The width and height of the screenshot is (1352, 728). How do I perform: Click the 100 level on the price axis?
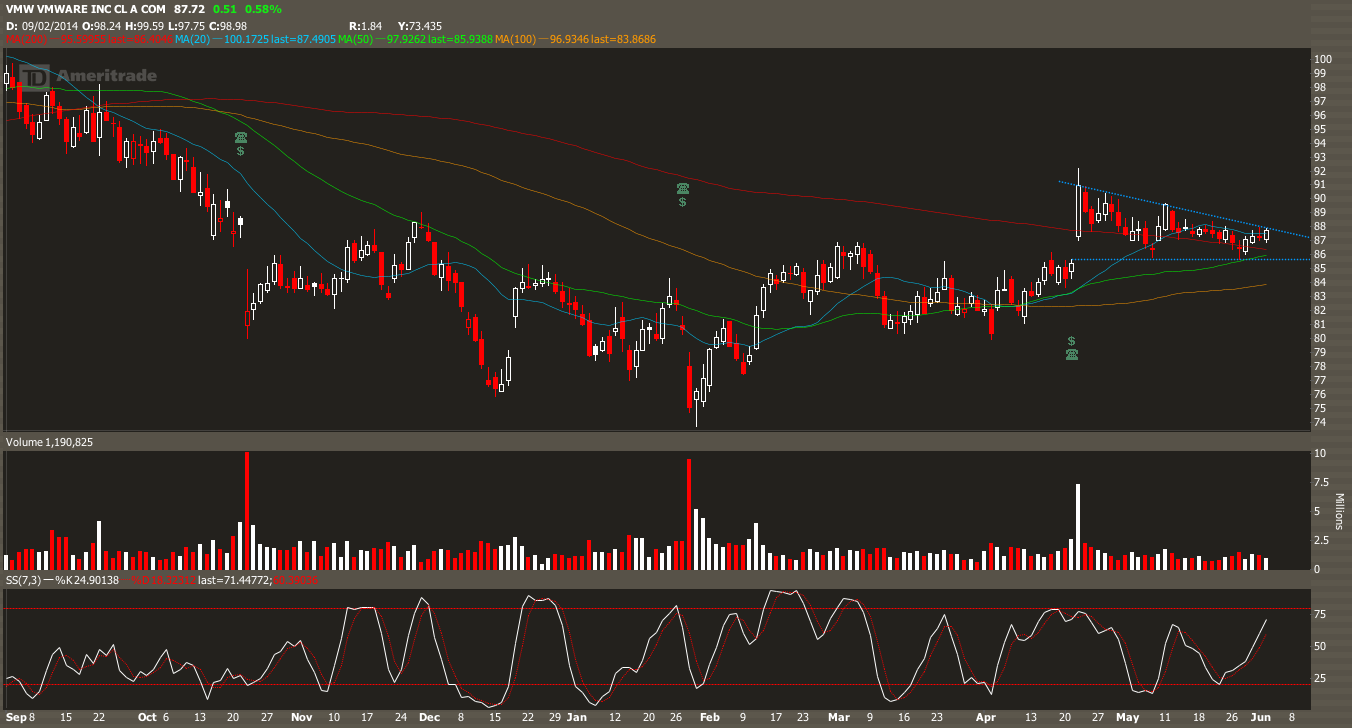coord(1321,59)
